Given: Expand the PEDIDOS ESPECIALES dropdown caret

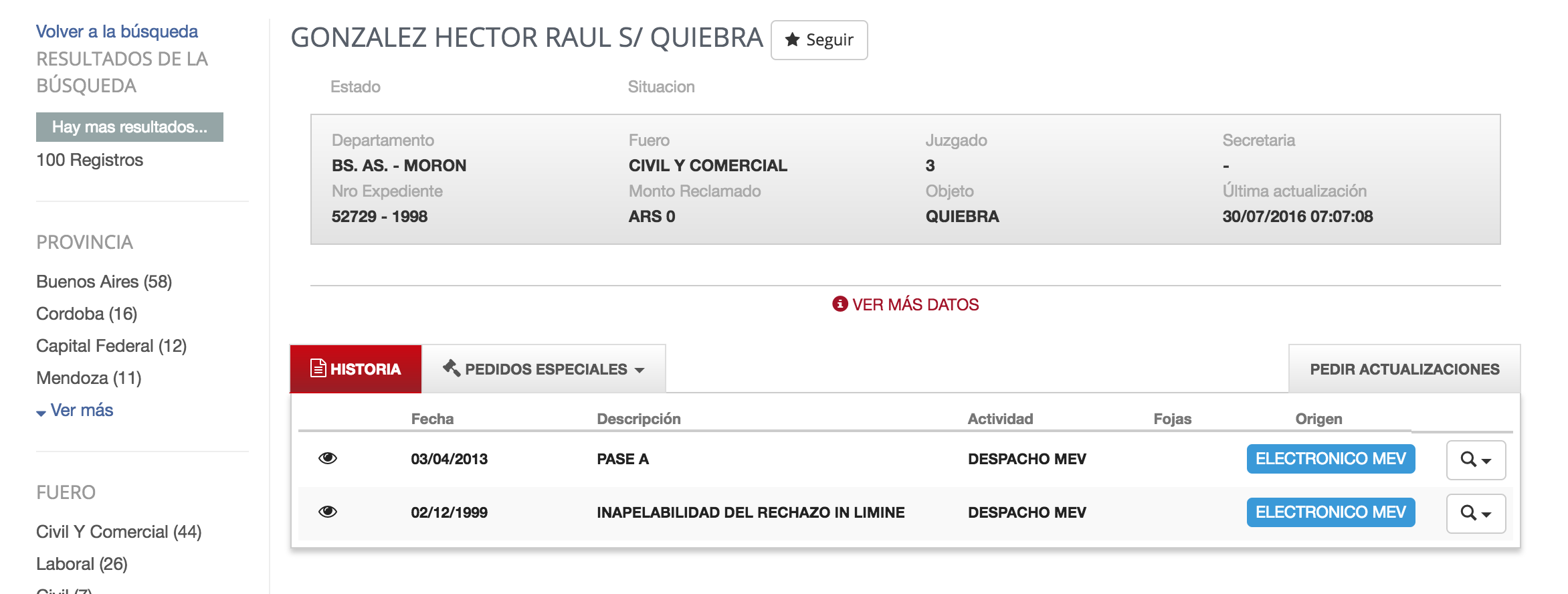Looking at the screenshot, I should pos(640,370).
